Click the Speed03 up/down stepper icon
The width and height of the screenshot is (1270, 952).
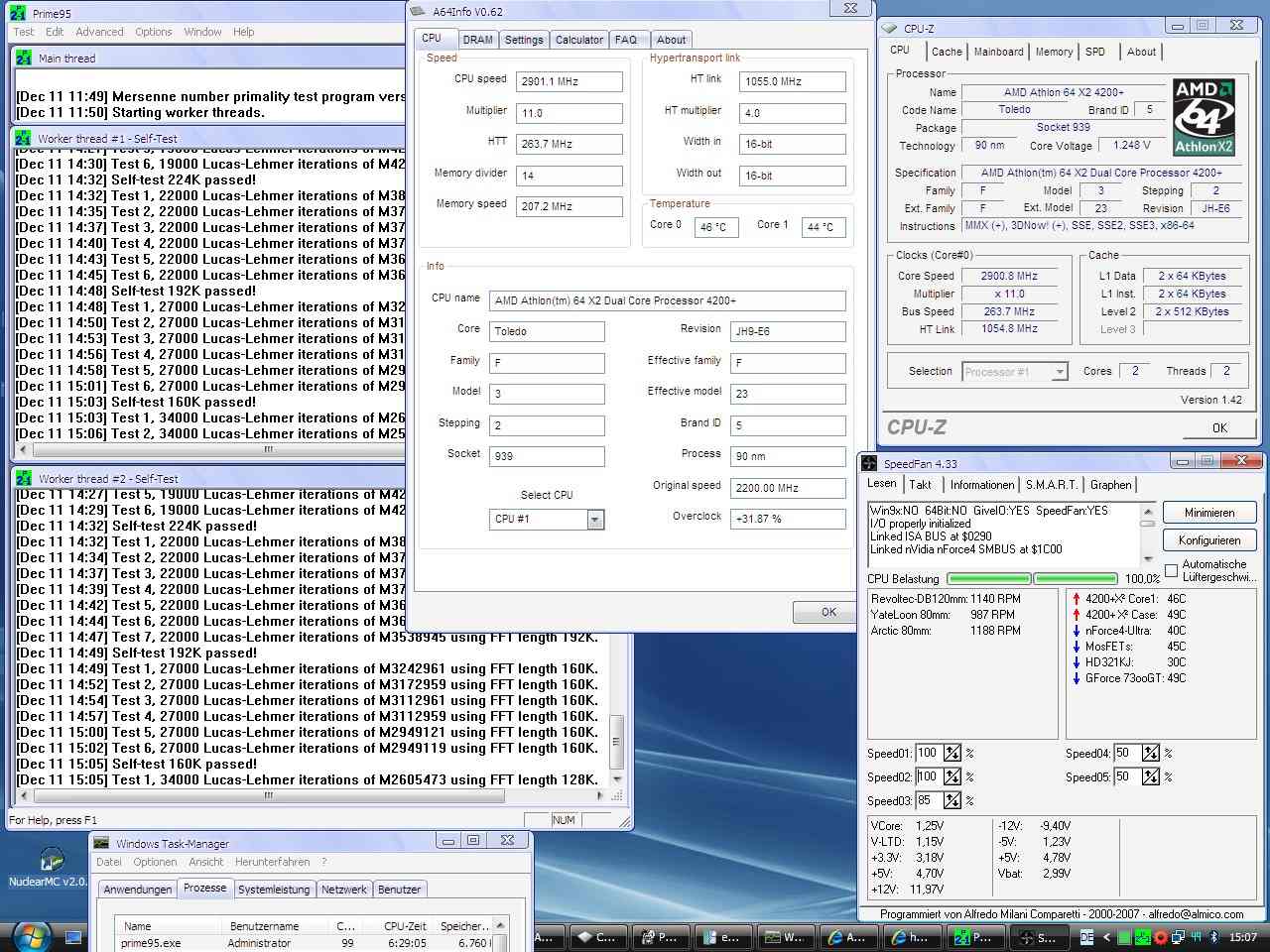pos(952,801)
